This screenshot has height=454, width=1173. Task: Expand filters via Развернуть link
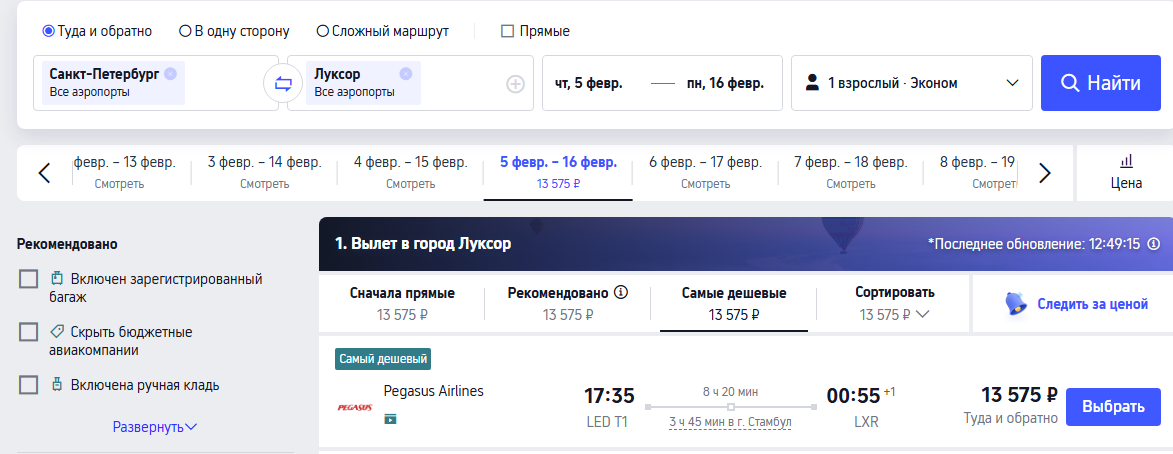coord(155,427)
